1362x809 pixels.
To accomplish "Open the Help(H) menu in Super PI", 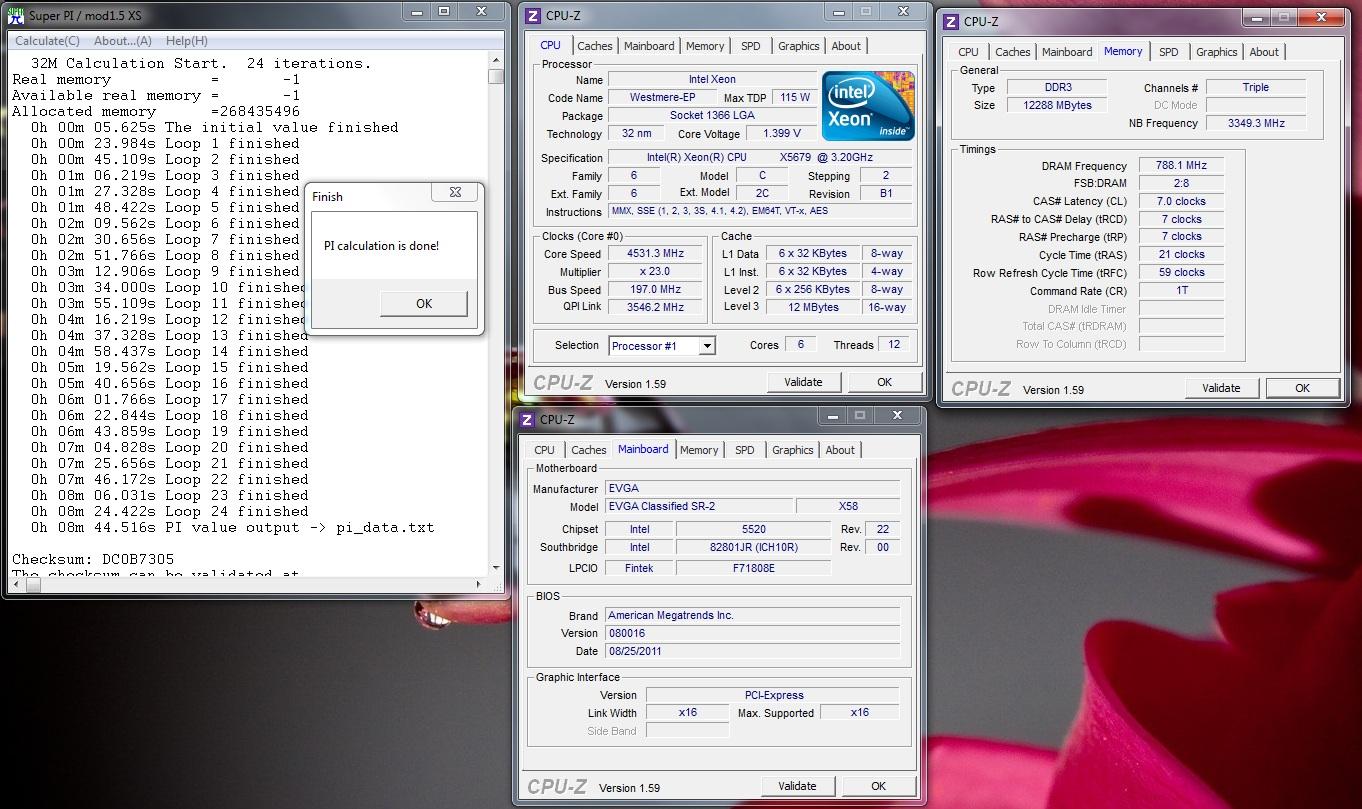I will click(x=187, y=41).
